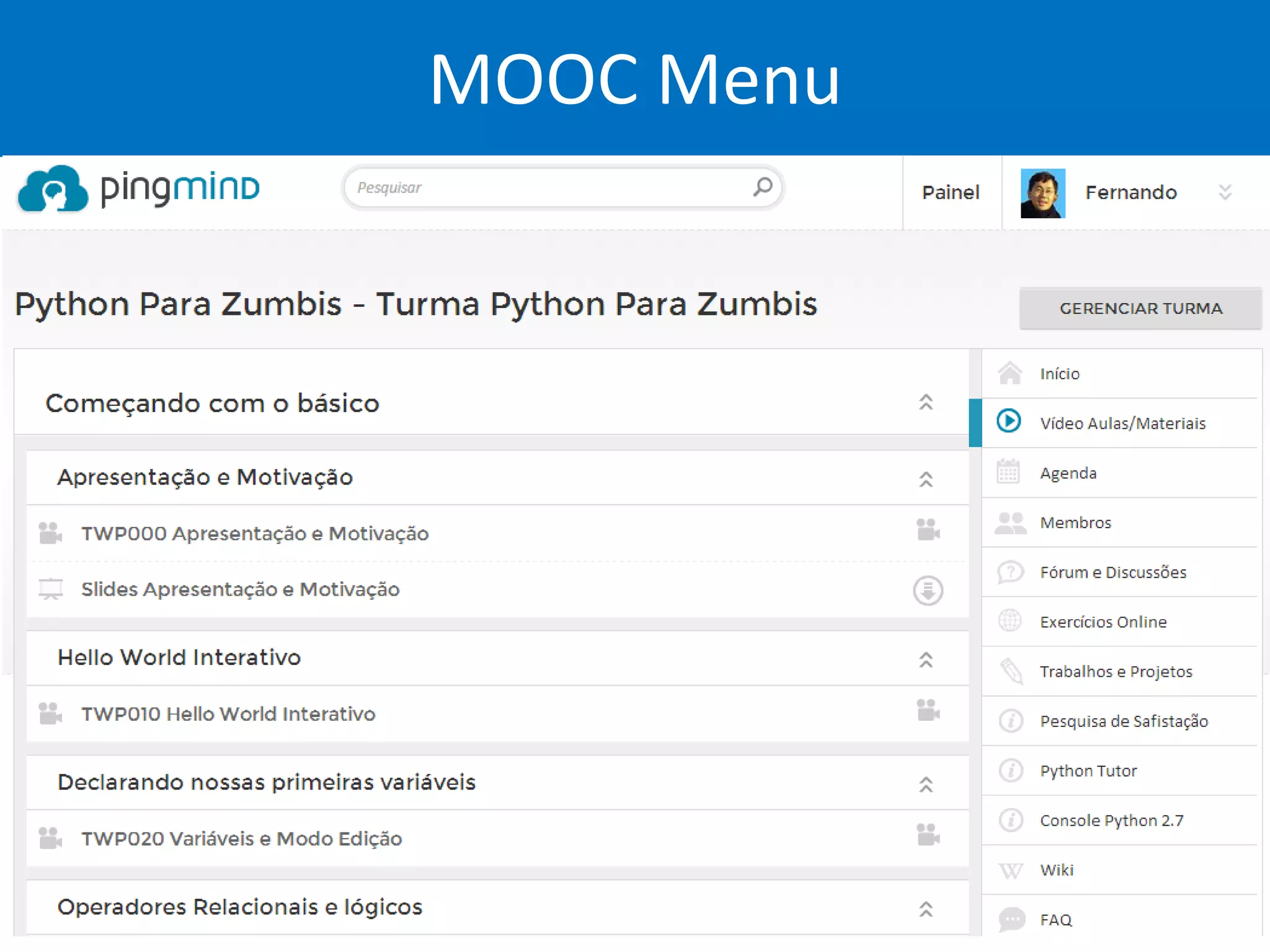This screenshot has height=952, width=1270.
Task: Download Slides Apresentação e Motivação
Action: [928, 590]
